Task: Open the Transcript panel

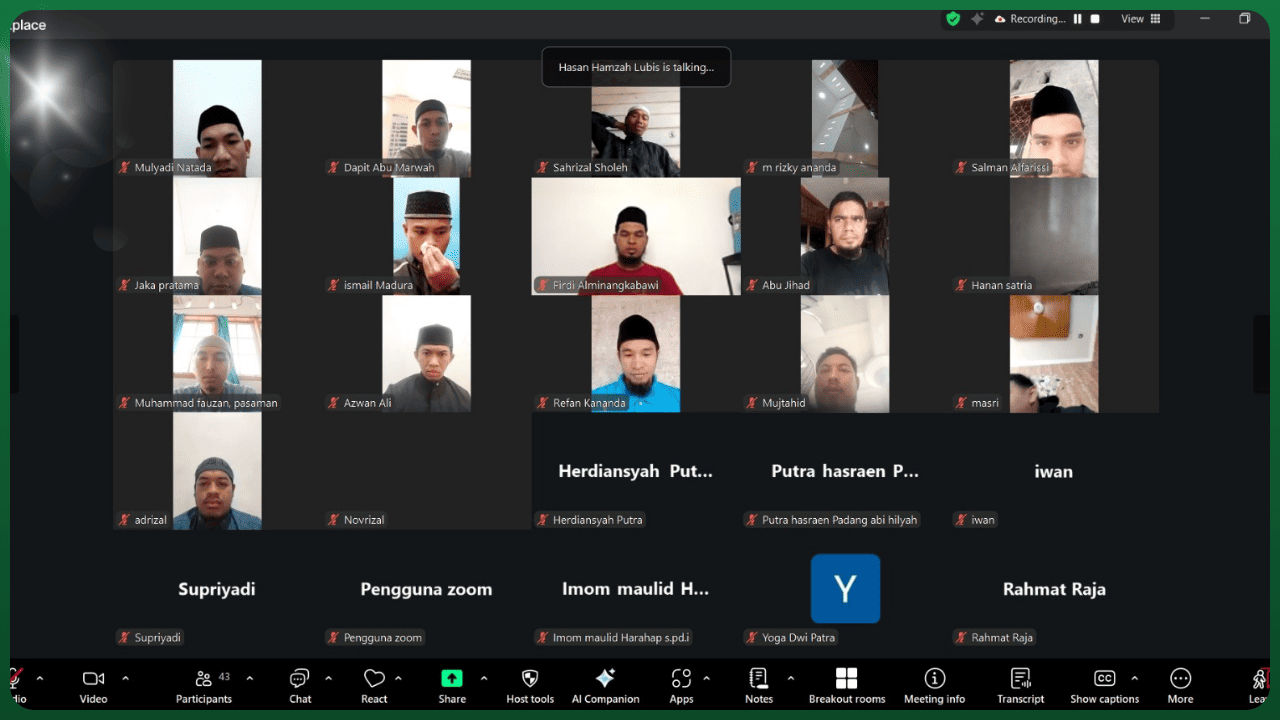Action: coord(1020,686)
